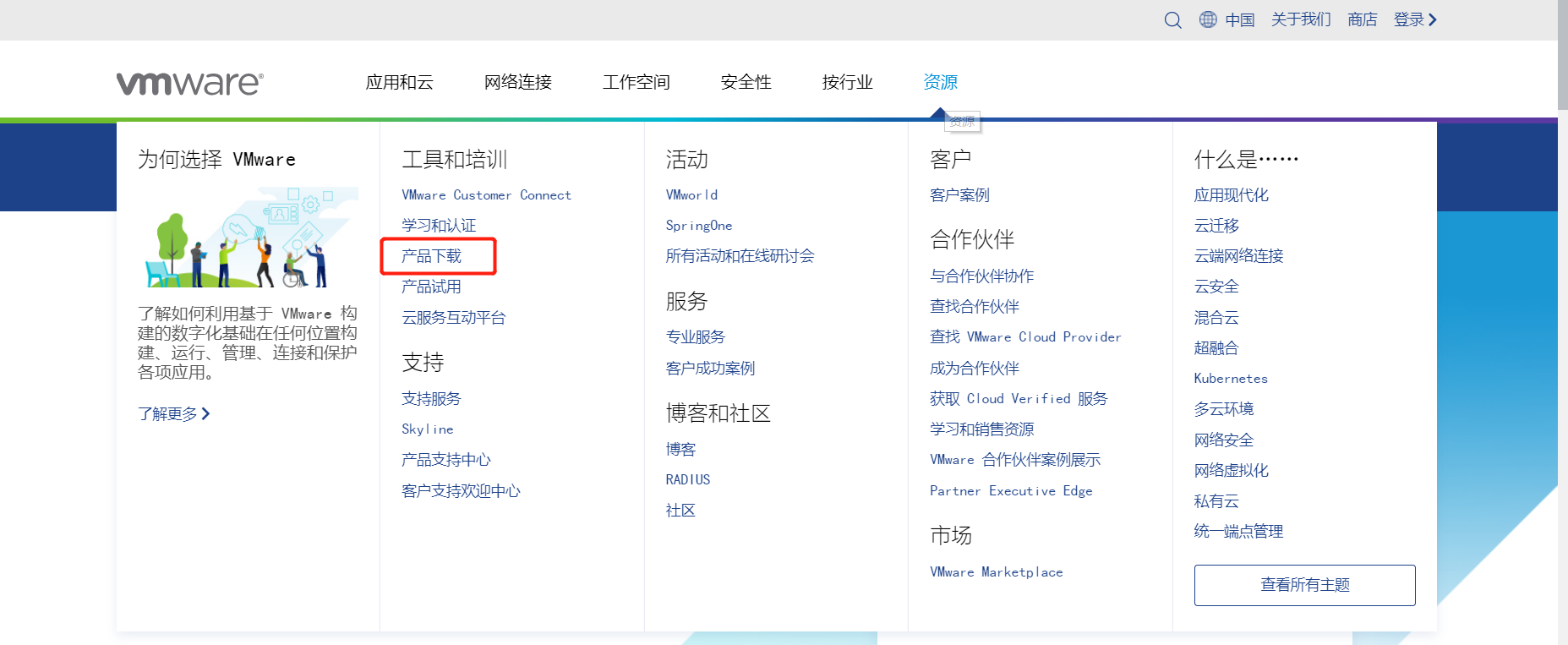Go to 学习和认证
Viewport: 1568px width, 645px height.
439,226
